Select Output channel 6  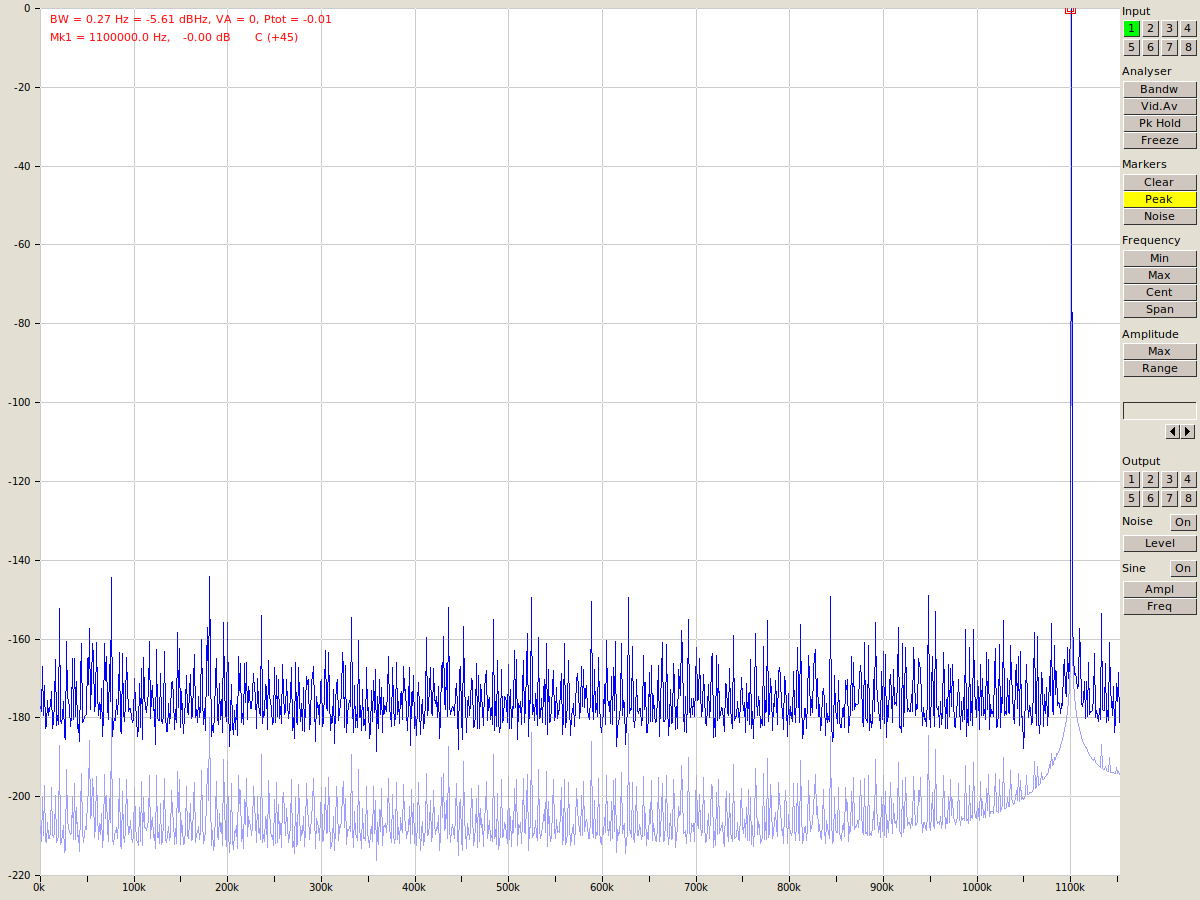[1150, 498]
